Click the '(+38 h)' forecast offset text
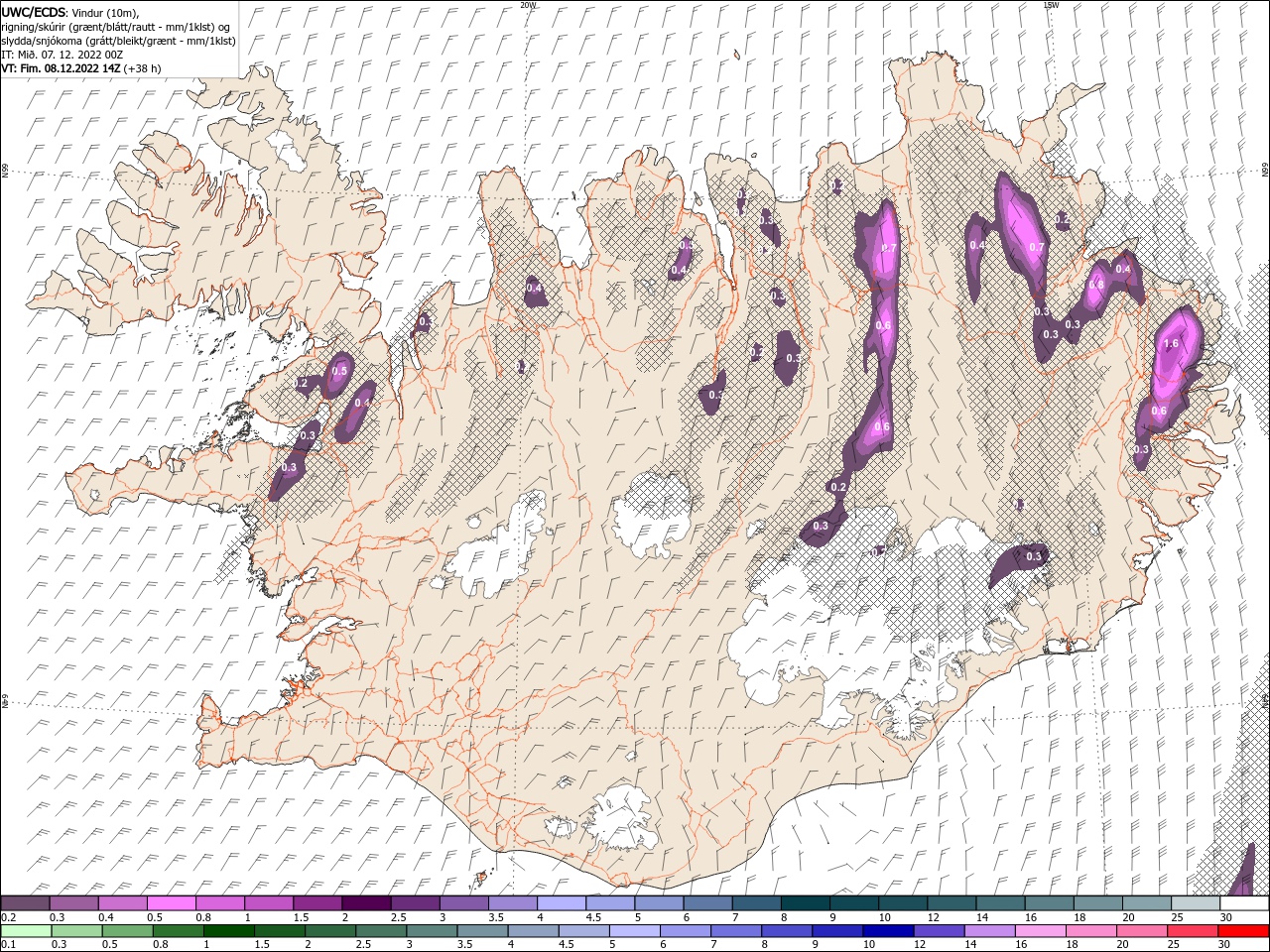Image resolution: width=1270 pixels, height=952 pixels. (143, 68)
